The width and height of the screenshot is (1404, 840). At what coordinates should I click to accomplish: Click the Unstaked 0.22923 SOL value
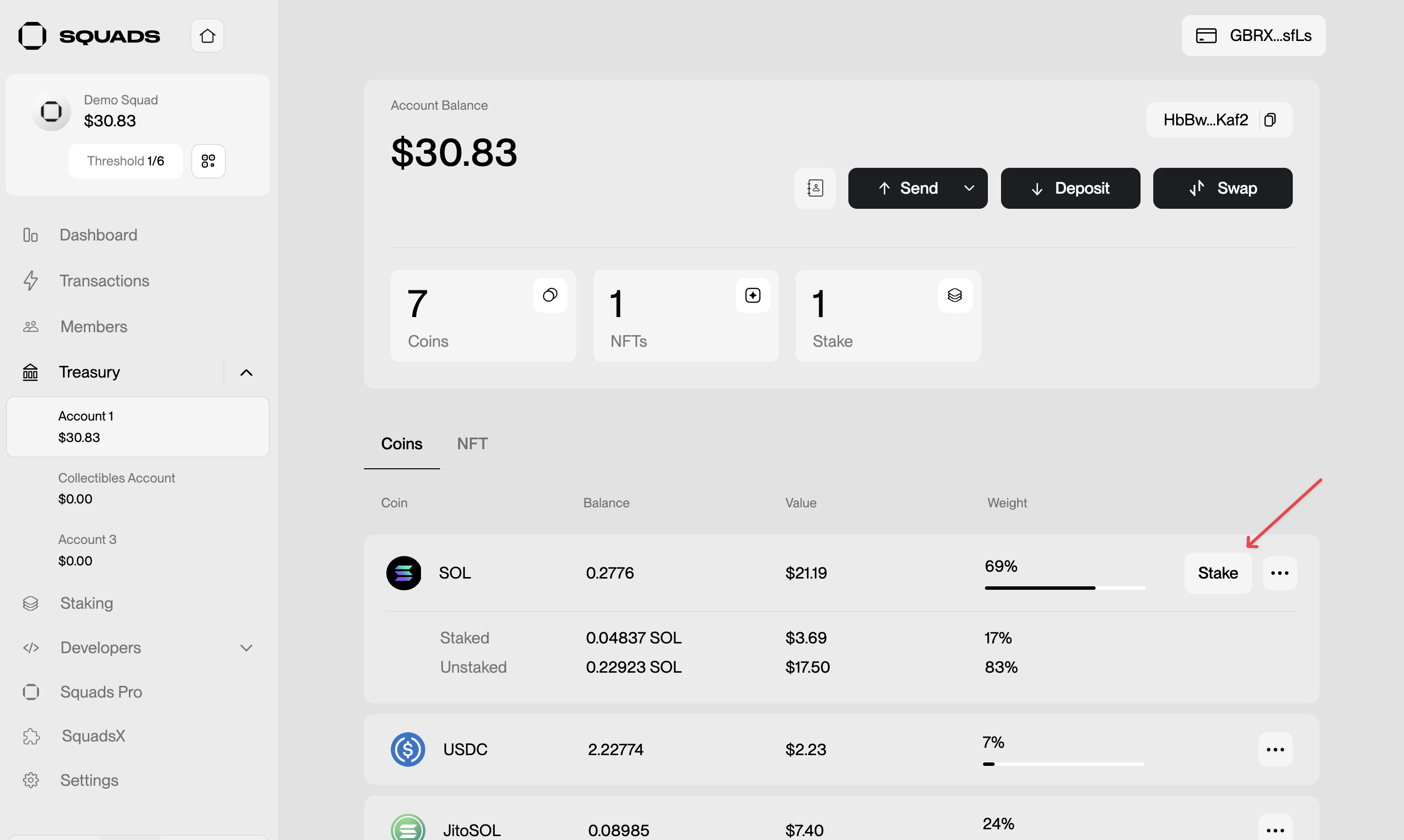pos(634,667)
